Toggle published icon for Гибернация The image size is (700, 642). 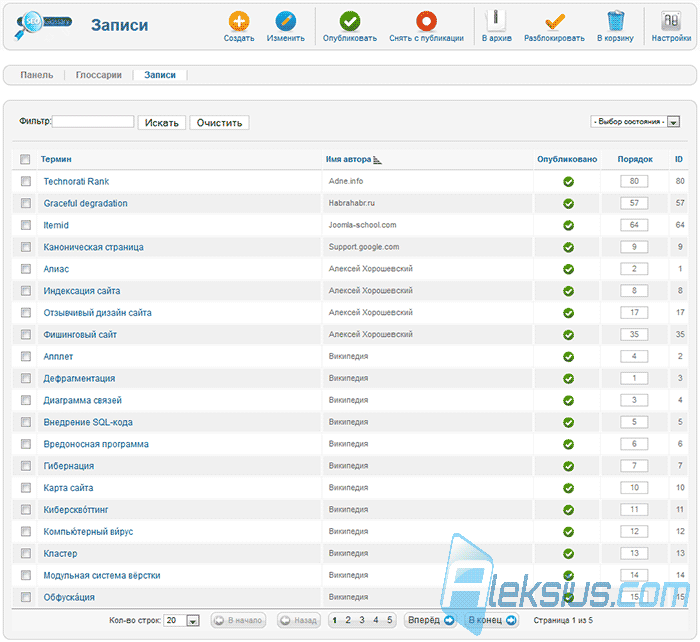(x=568, y=466)
